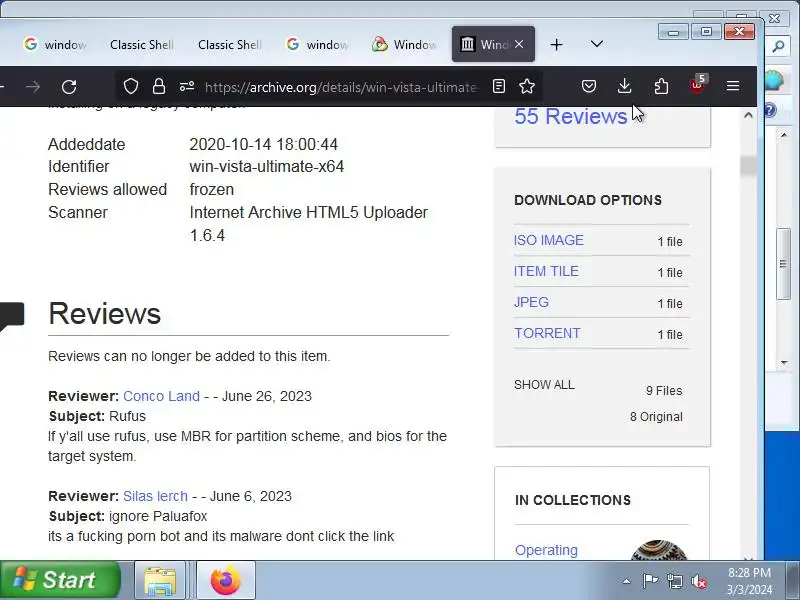This screenshot has width=800, height=600.
Task: Switch to the second Classic Shell tab
Action: 230,44
